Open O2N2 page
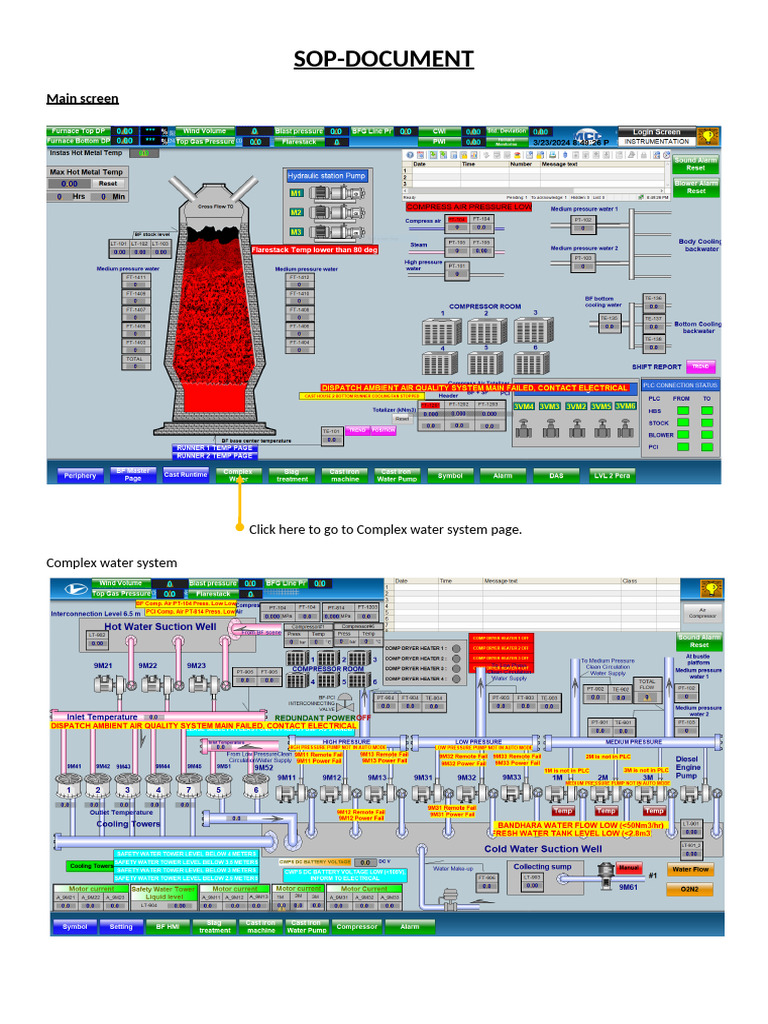768x1024 pixels. (690, 889)
